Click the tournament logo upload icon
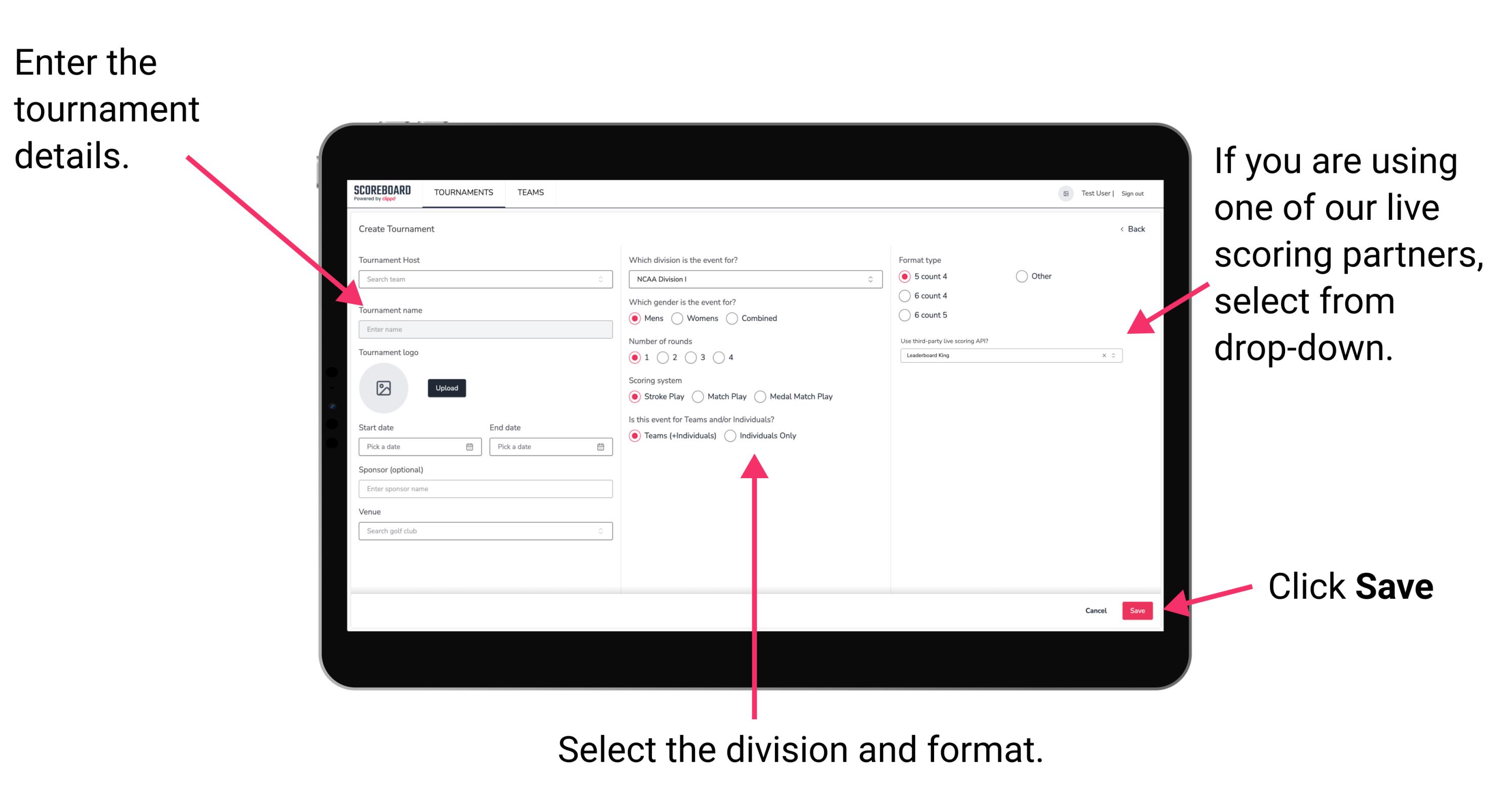Screen dimensions: 1509x812 click(384, 388)
